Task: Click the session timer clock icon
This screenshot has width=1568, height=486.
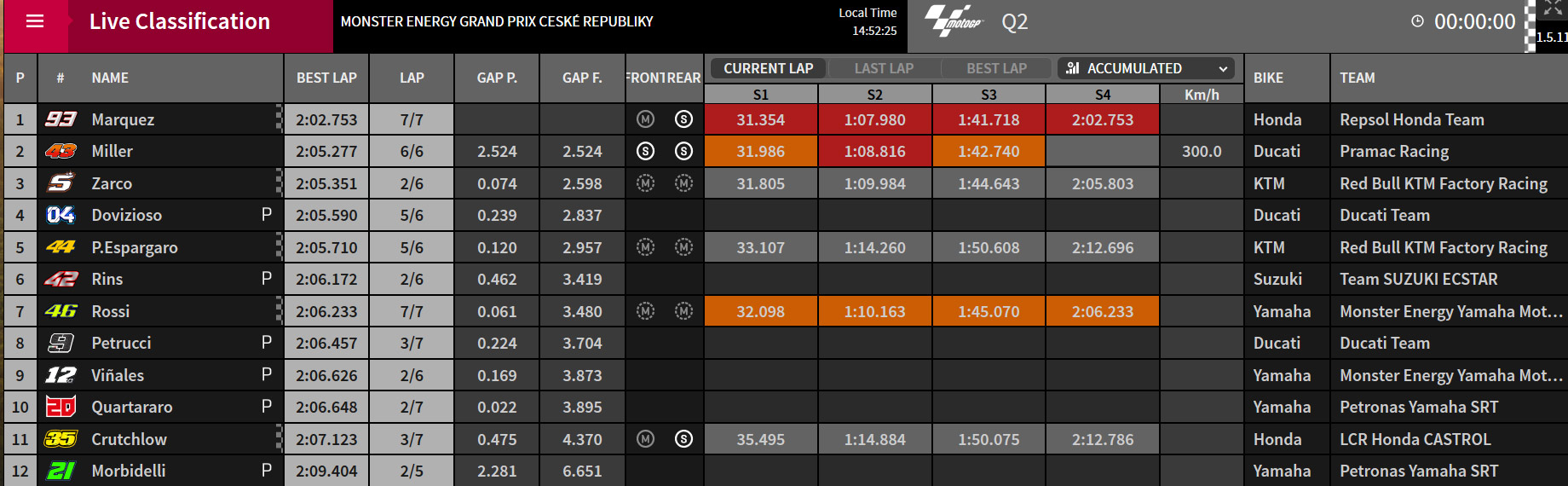Action: 1417,21
